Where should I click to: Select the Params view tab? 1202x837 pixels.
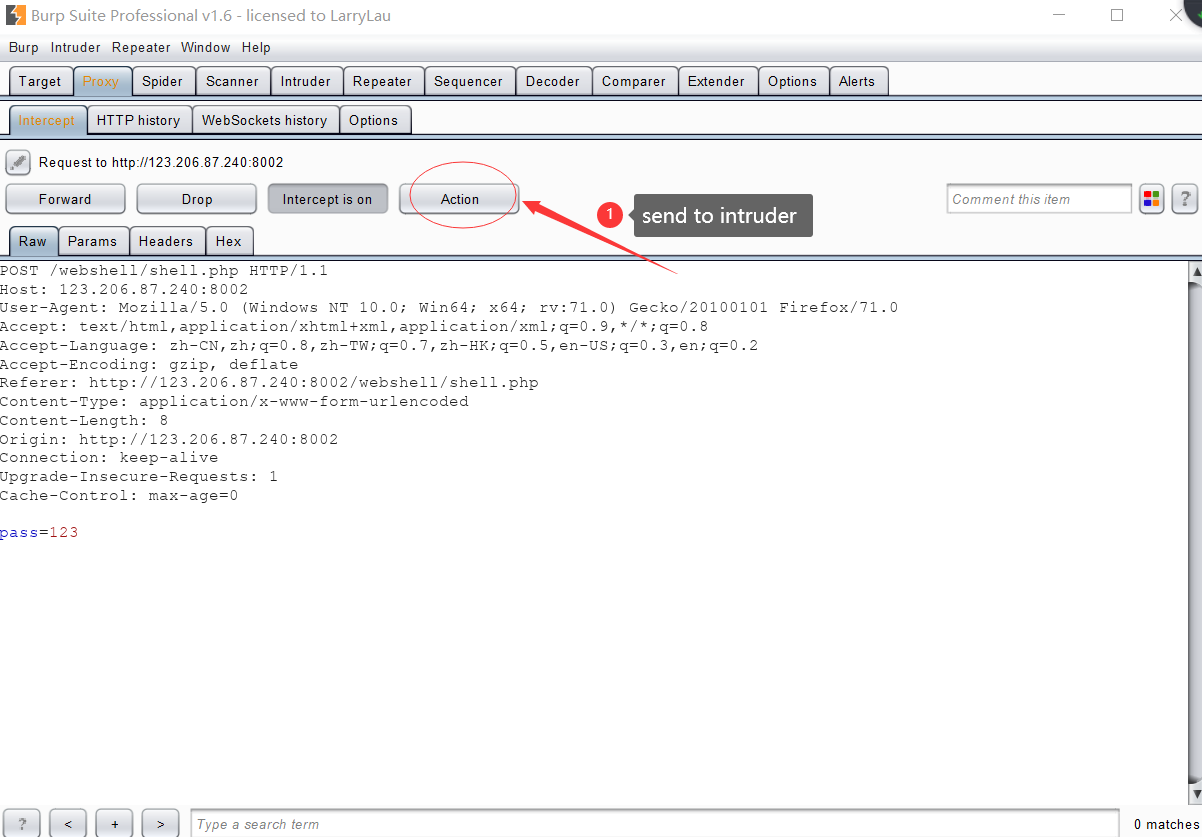click(x=93, y=241)
